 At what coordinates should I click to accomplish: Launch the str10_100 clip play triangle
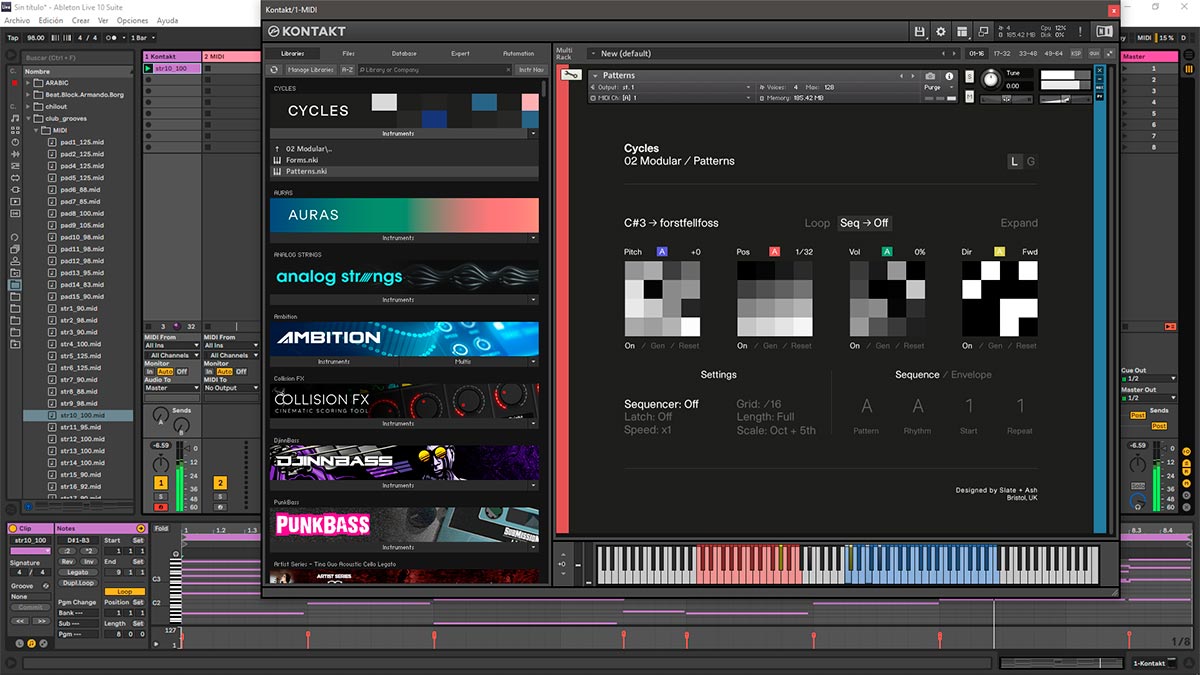(148, 68)
